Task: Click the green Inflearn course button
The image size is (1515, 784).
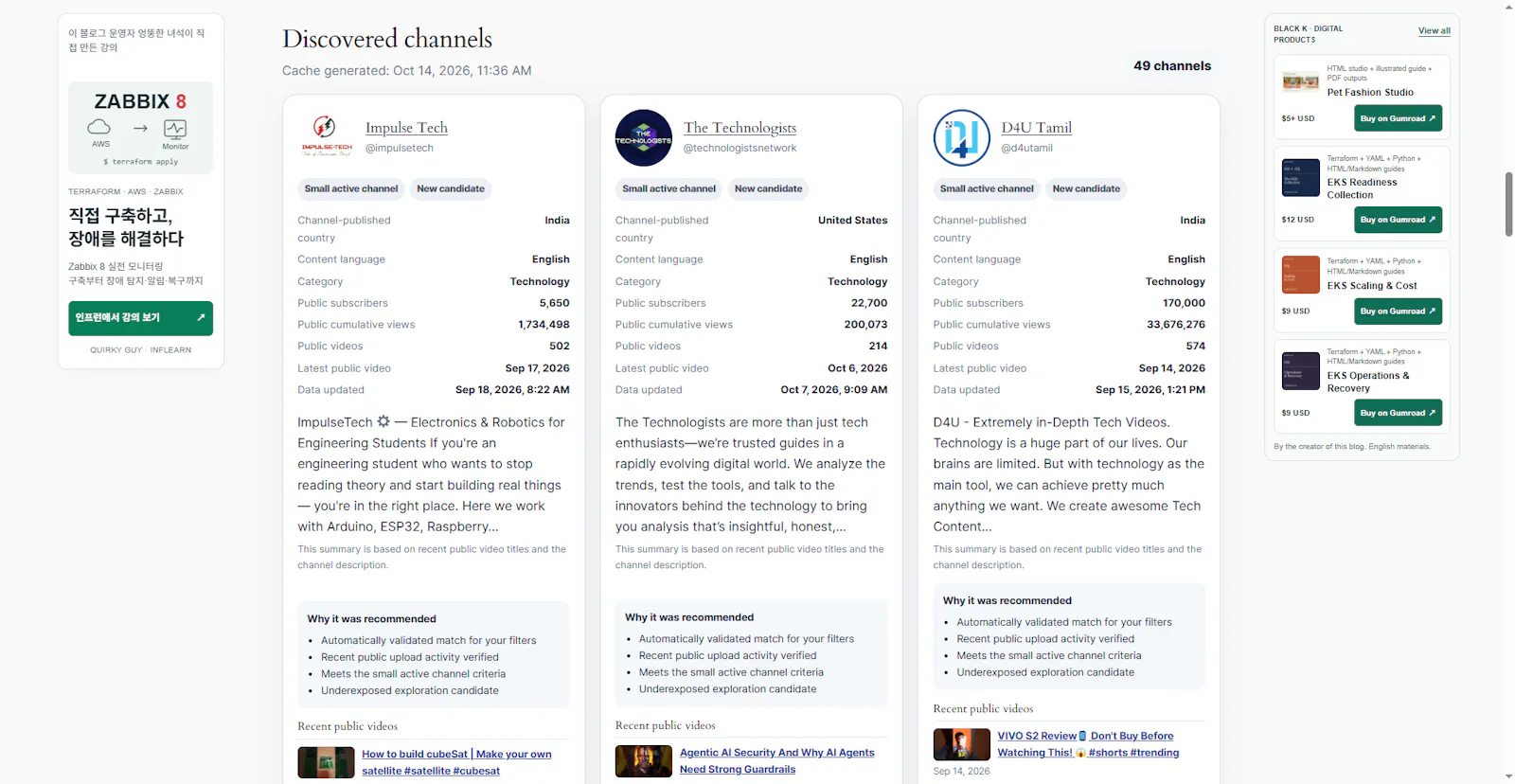Action: coord(140,318)
